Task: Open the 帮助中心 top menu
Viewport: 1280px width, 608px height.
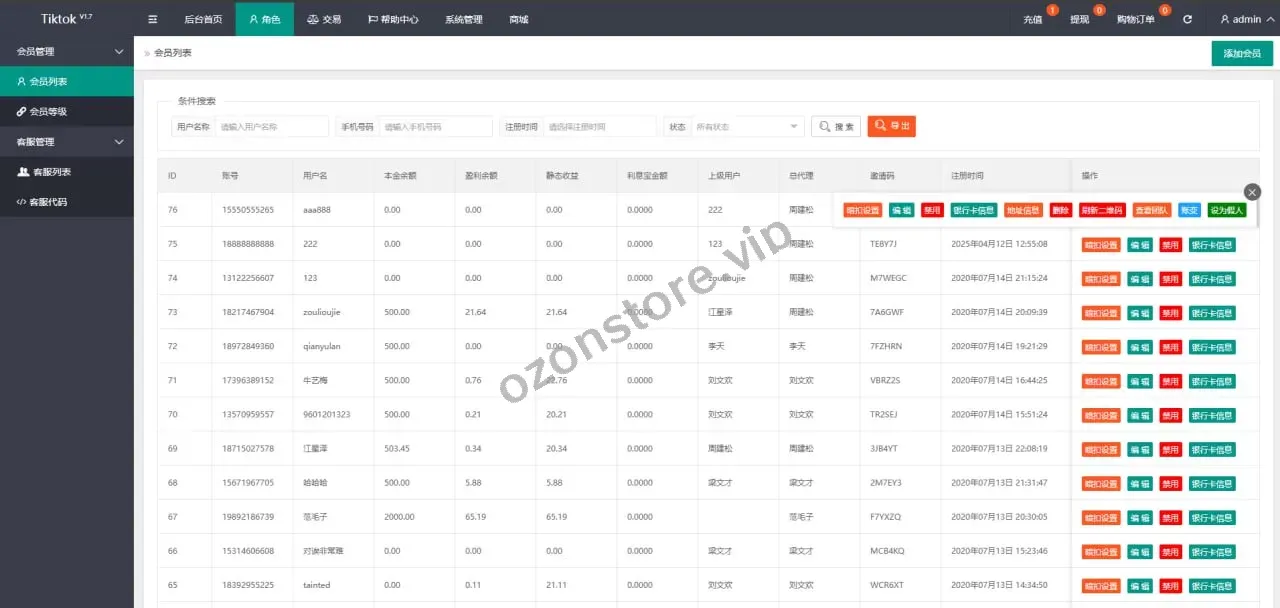Action: coord(393,19)
